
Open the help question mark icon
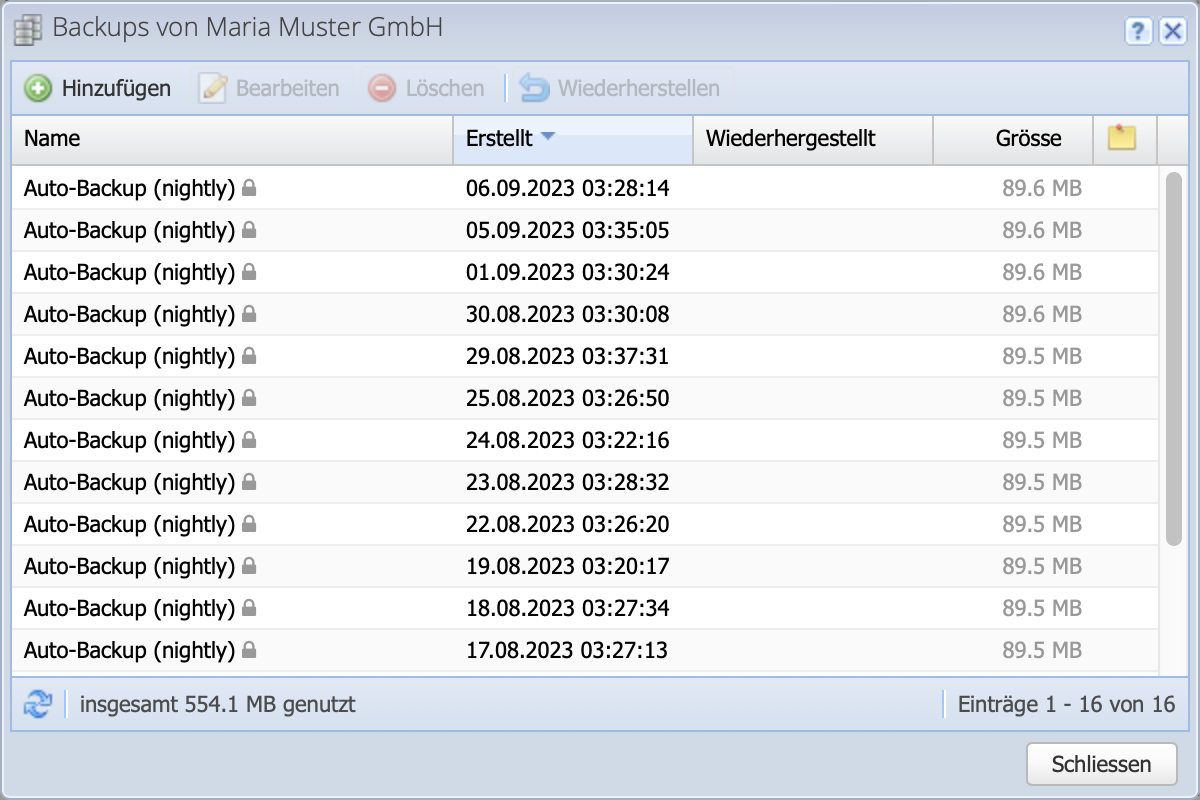(x=1138, y=31)
